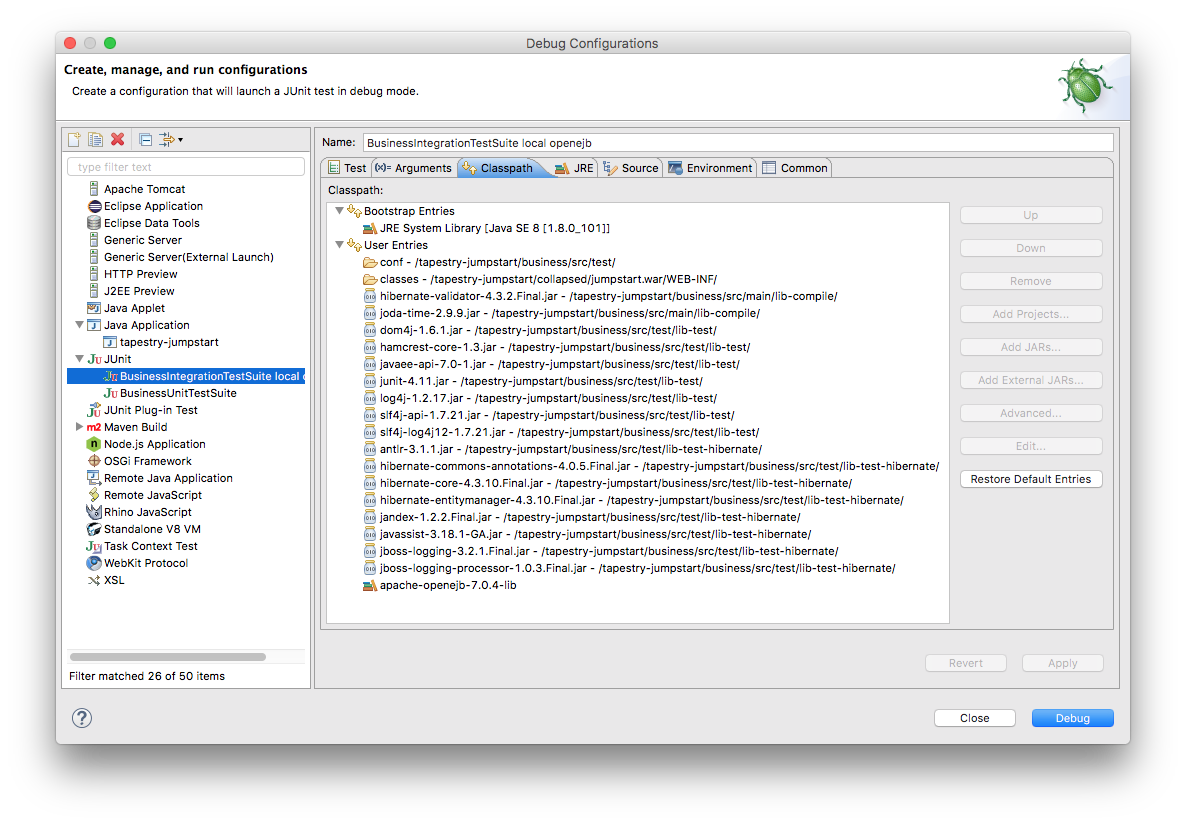Image resolution: width=1186 pixels, height=824 pixels.
Task: Click the Standalone V8 VM icon
Action: (x=94, y=529)
